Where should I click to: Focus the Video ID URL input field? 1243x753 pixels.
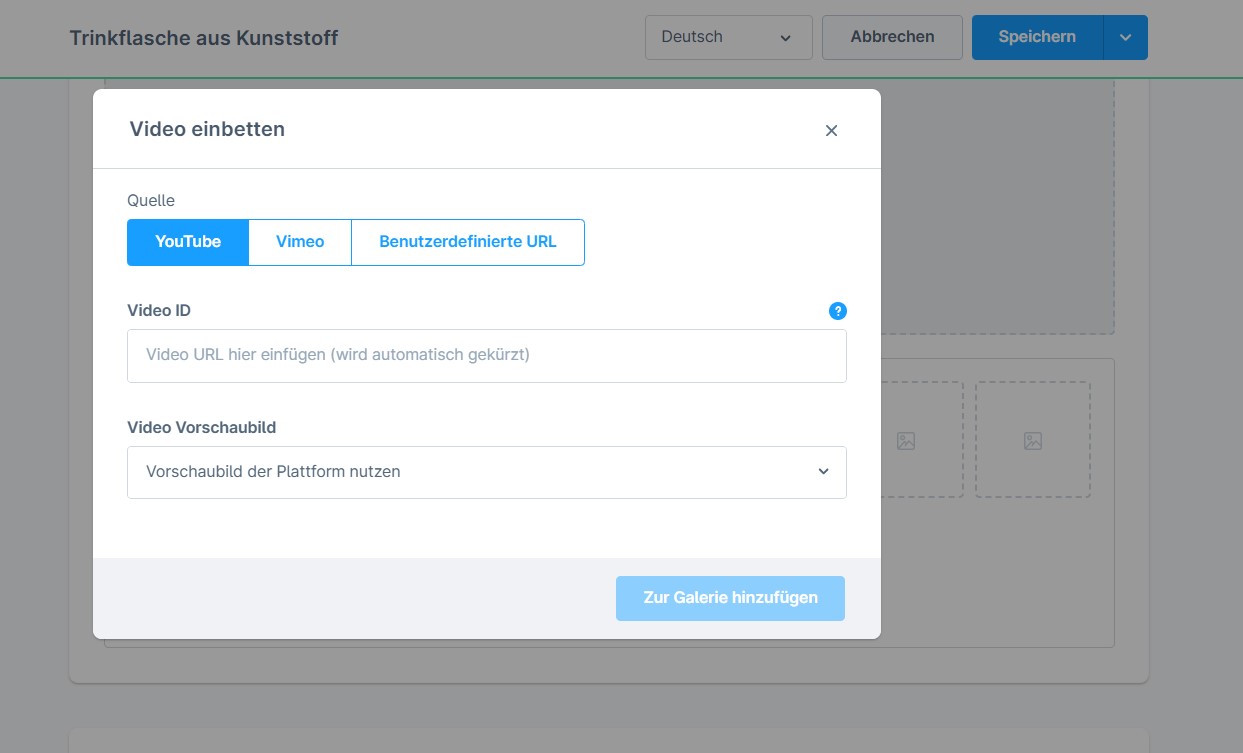point(486,355)
